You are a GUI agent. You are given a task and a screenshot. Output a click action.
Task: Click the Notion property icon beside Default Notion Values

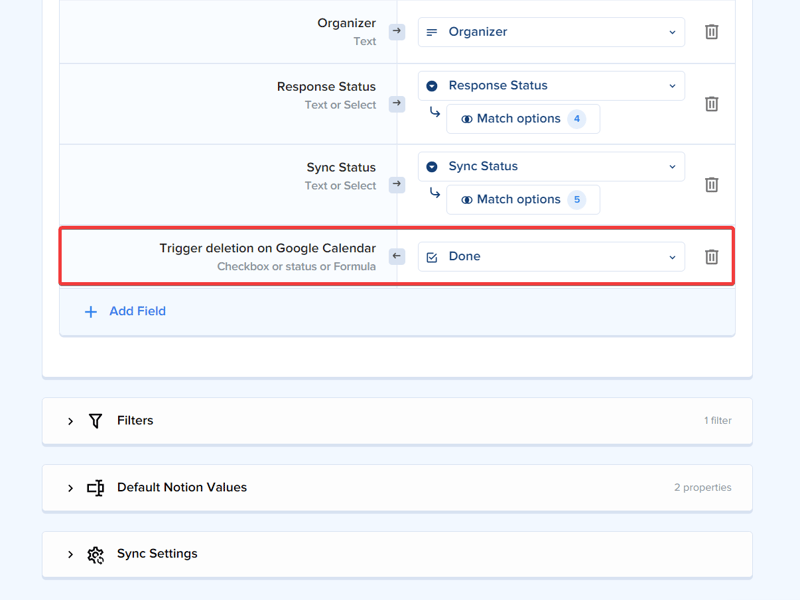[95, 488]
